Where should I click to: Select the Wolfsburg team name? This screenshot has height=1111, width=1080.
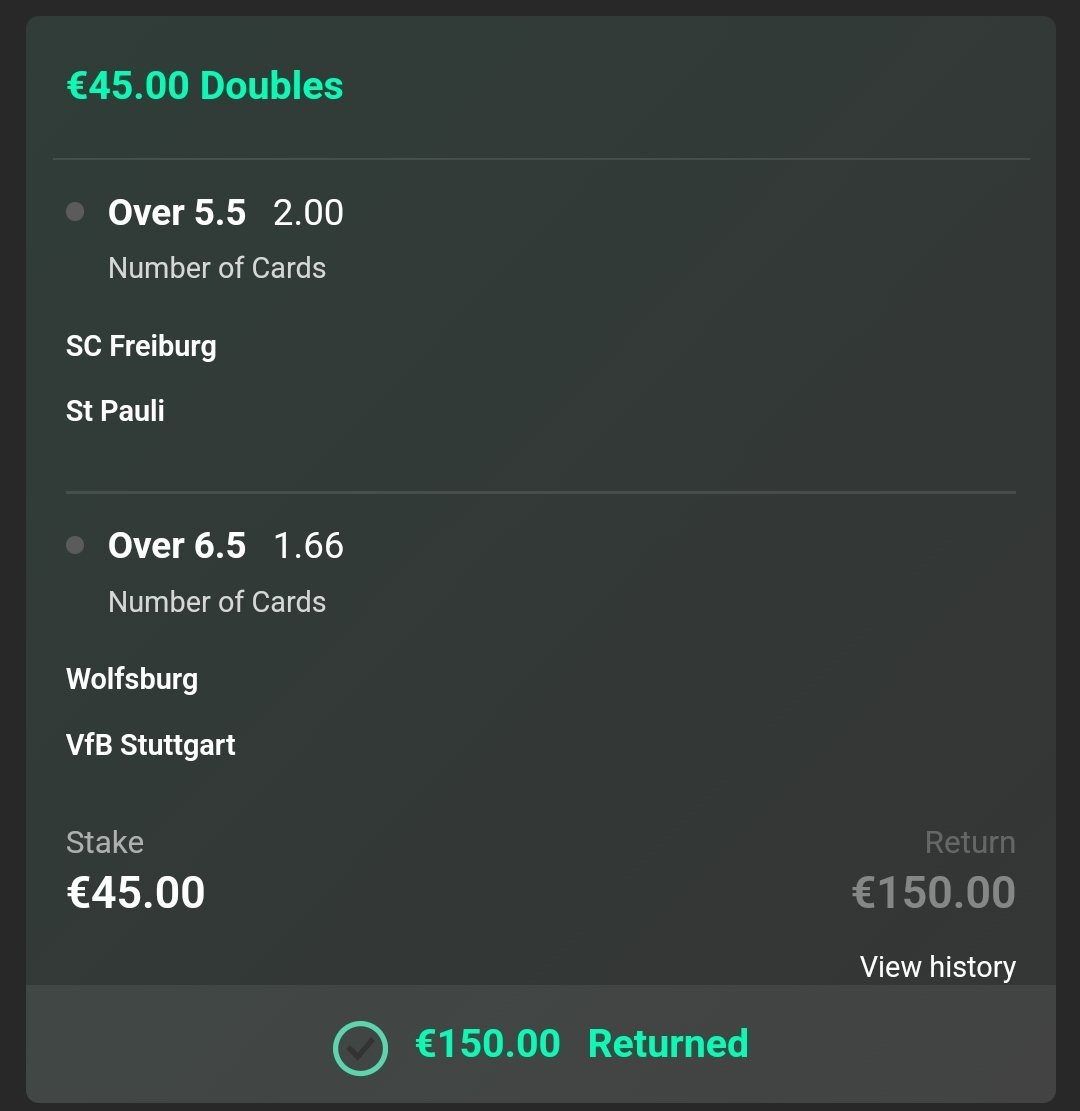pyautogui.click(x=132, y=679)
